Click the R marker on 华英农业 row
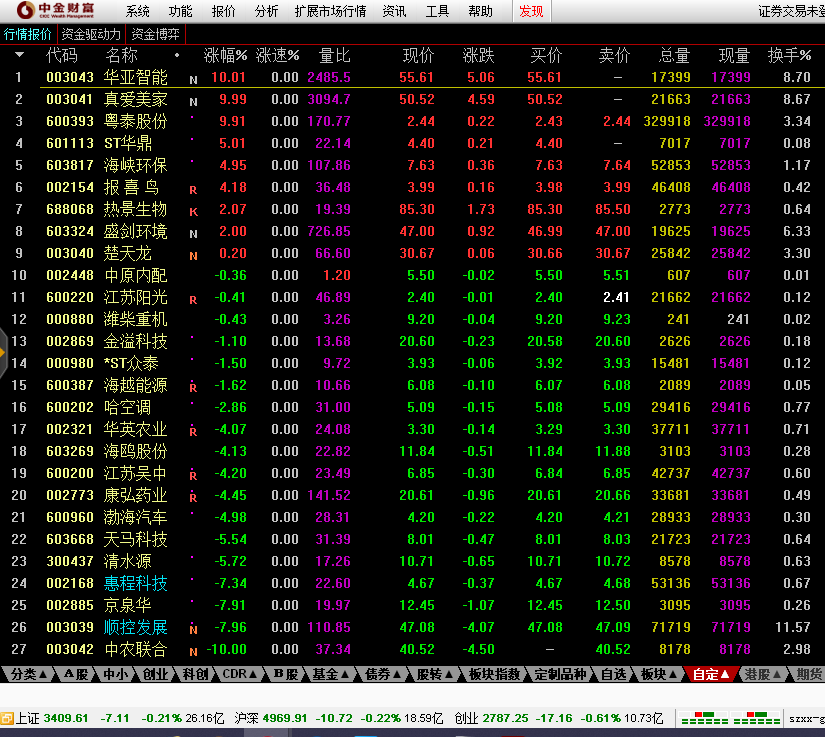 coord(193,431)
